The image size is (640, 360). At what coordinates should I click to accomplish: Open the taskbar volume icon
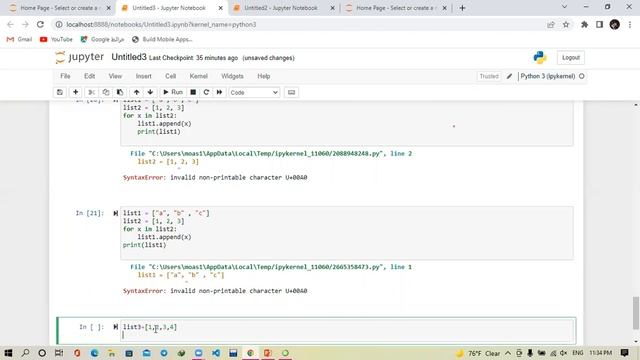coord(564,353)
